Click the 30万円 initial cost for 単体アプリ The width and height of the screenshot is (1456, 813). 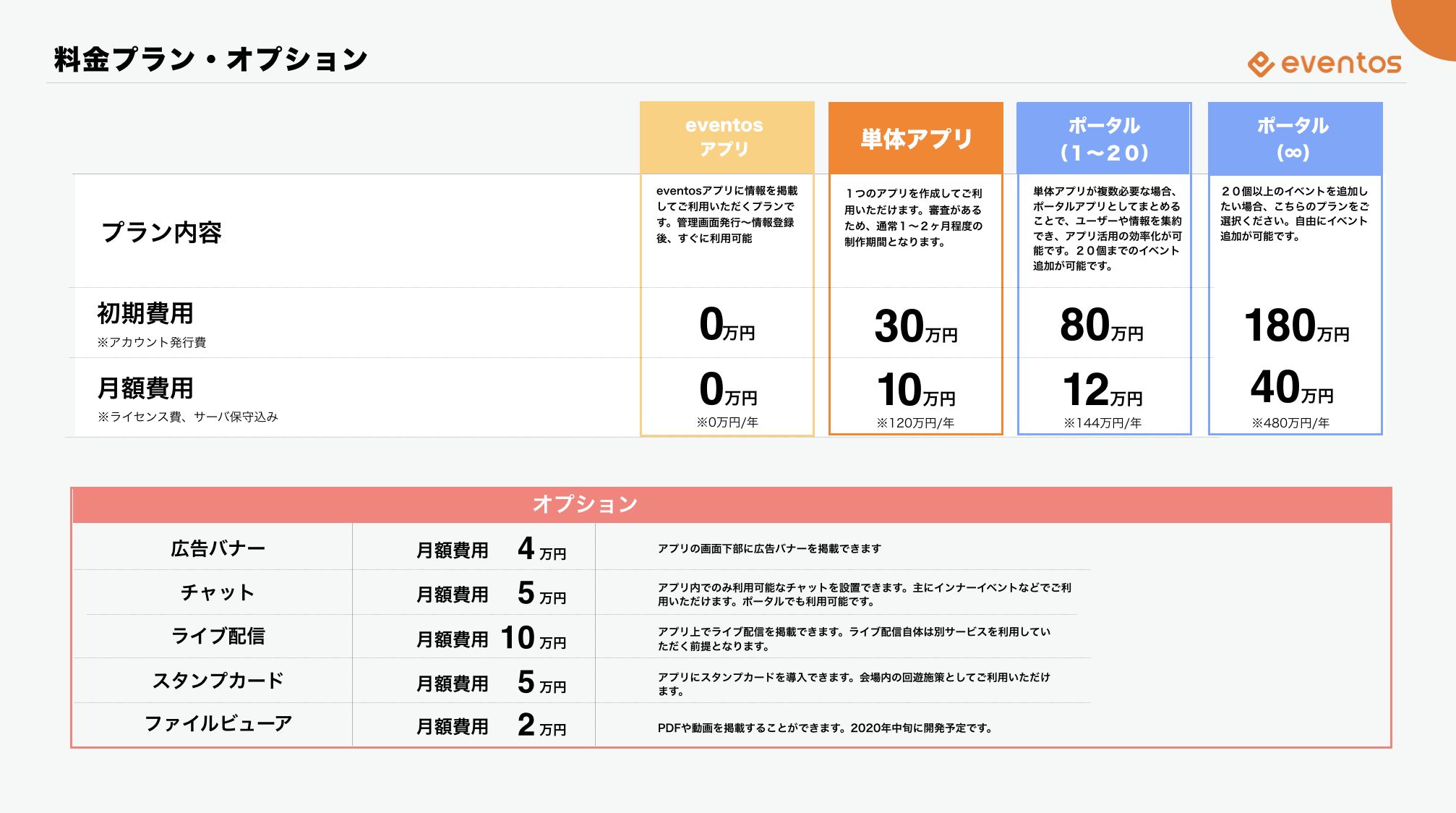[x=915, y=326]
